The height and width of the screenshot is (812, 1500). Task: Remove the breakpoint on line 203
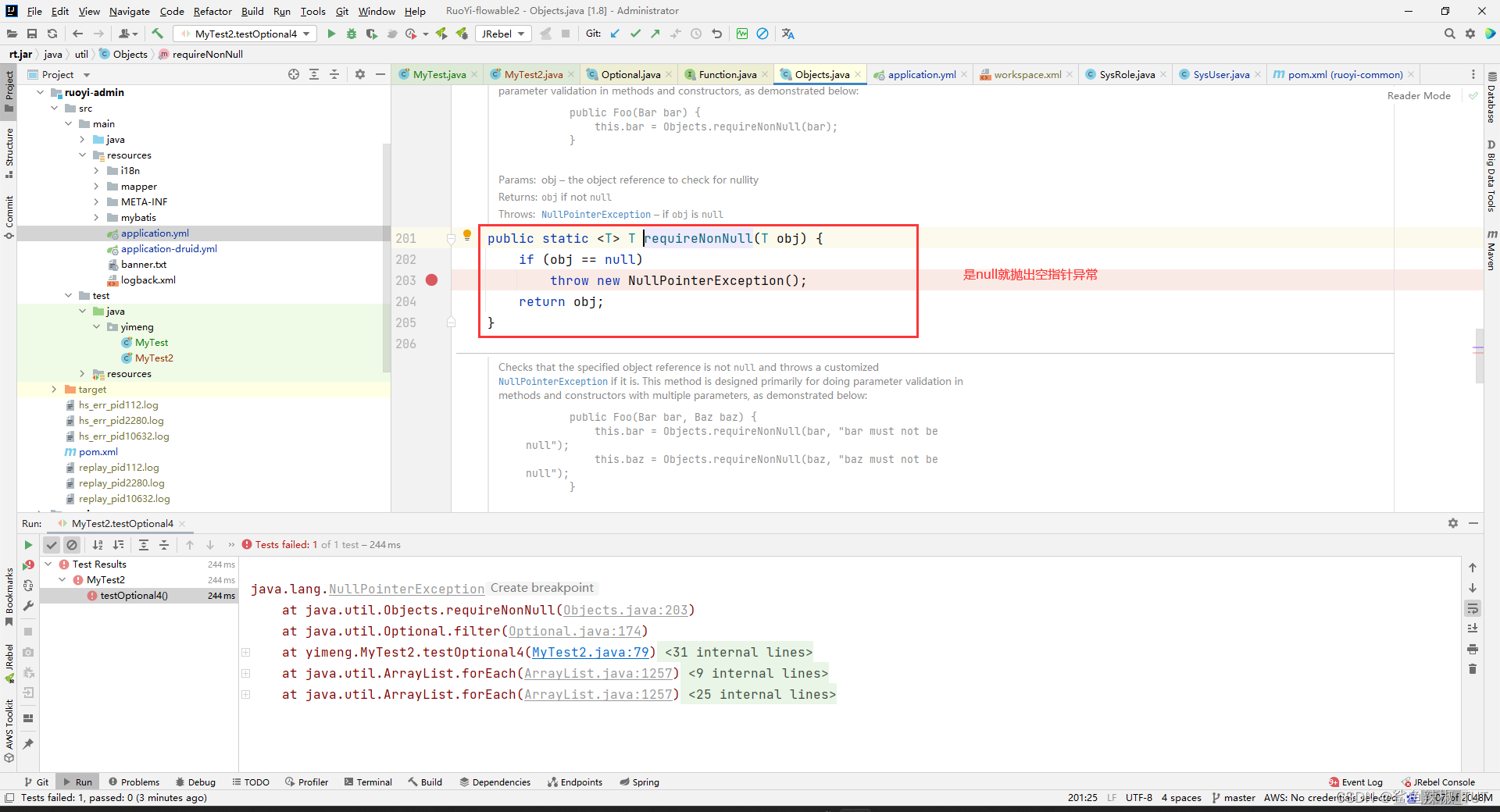pyautogui.click(x=431, y=280)
